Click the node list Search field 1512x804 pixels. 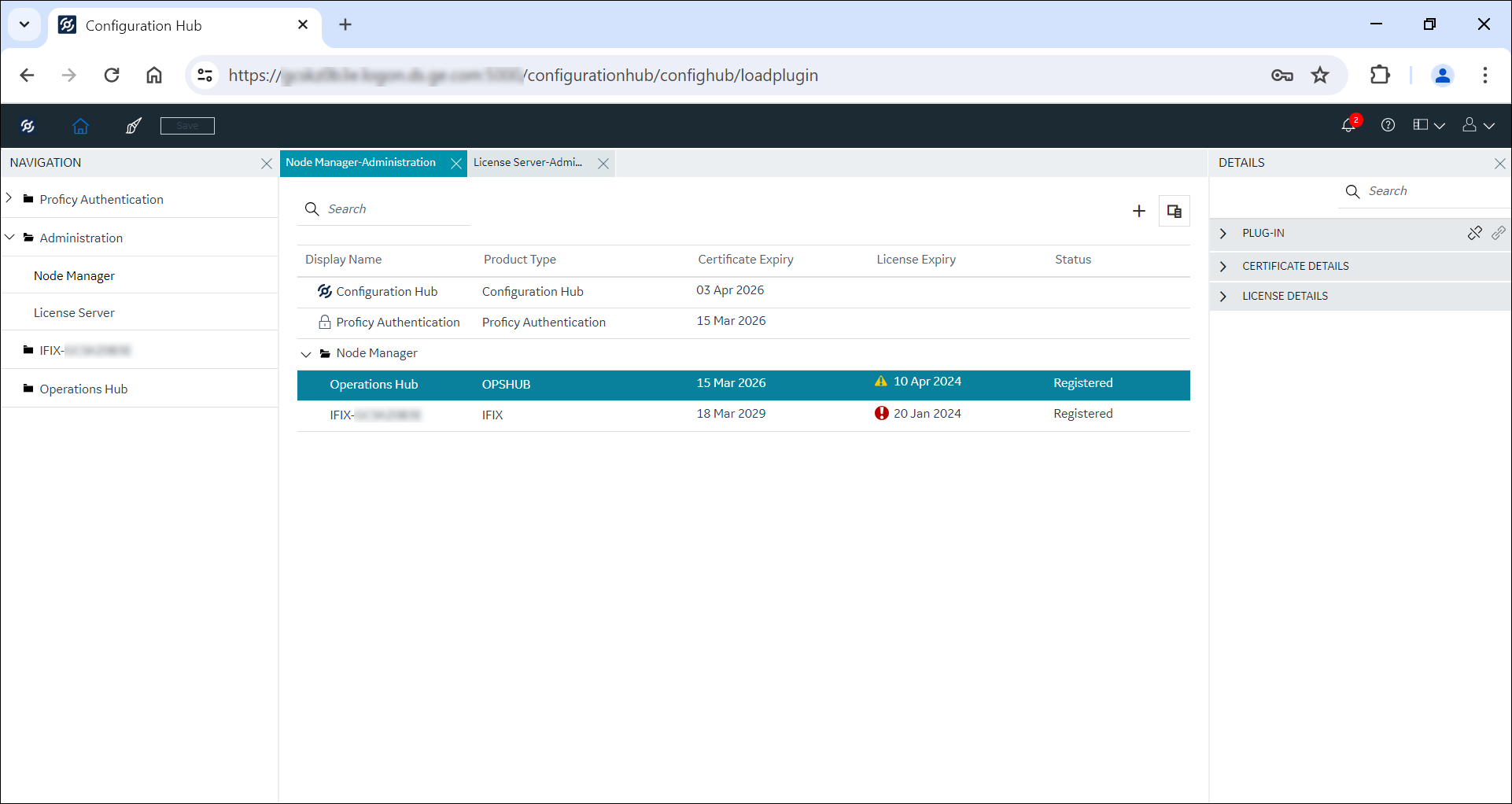(x=384, y=209)
